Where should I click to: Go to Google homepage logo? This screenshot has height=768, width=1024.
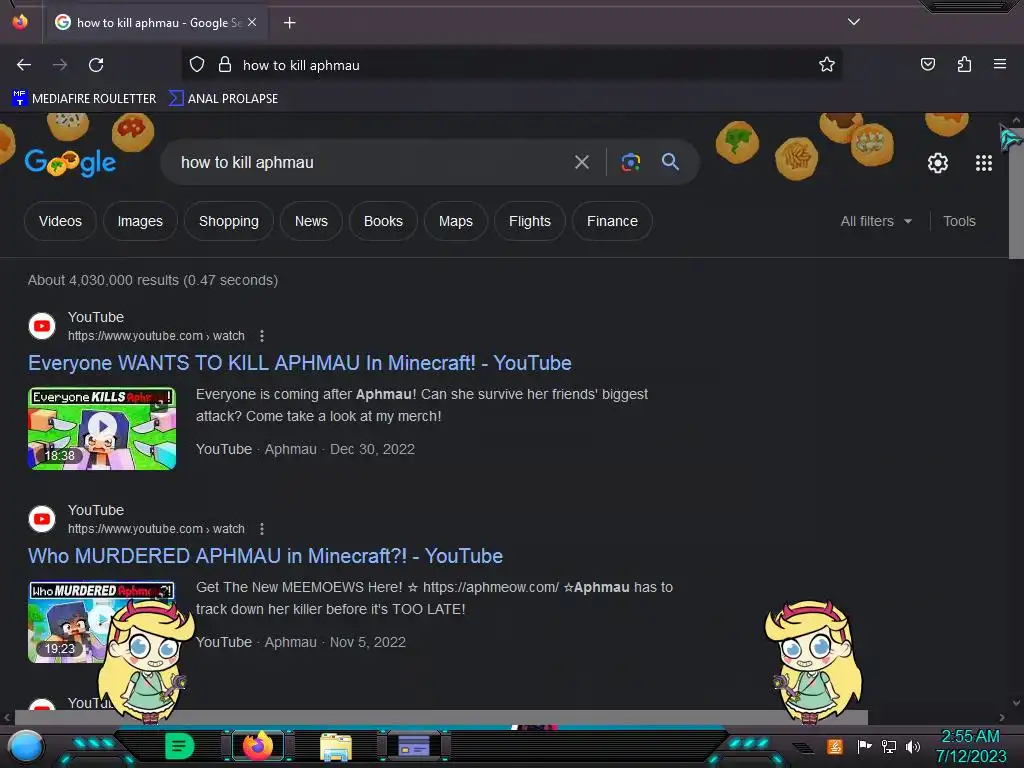coord(71,162)
